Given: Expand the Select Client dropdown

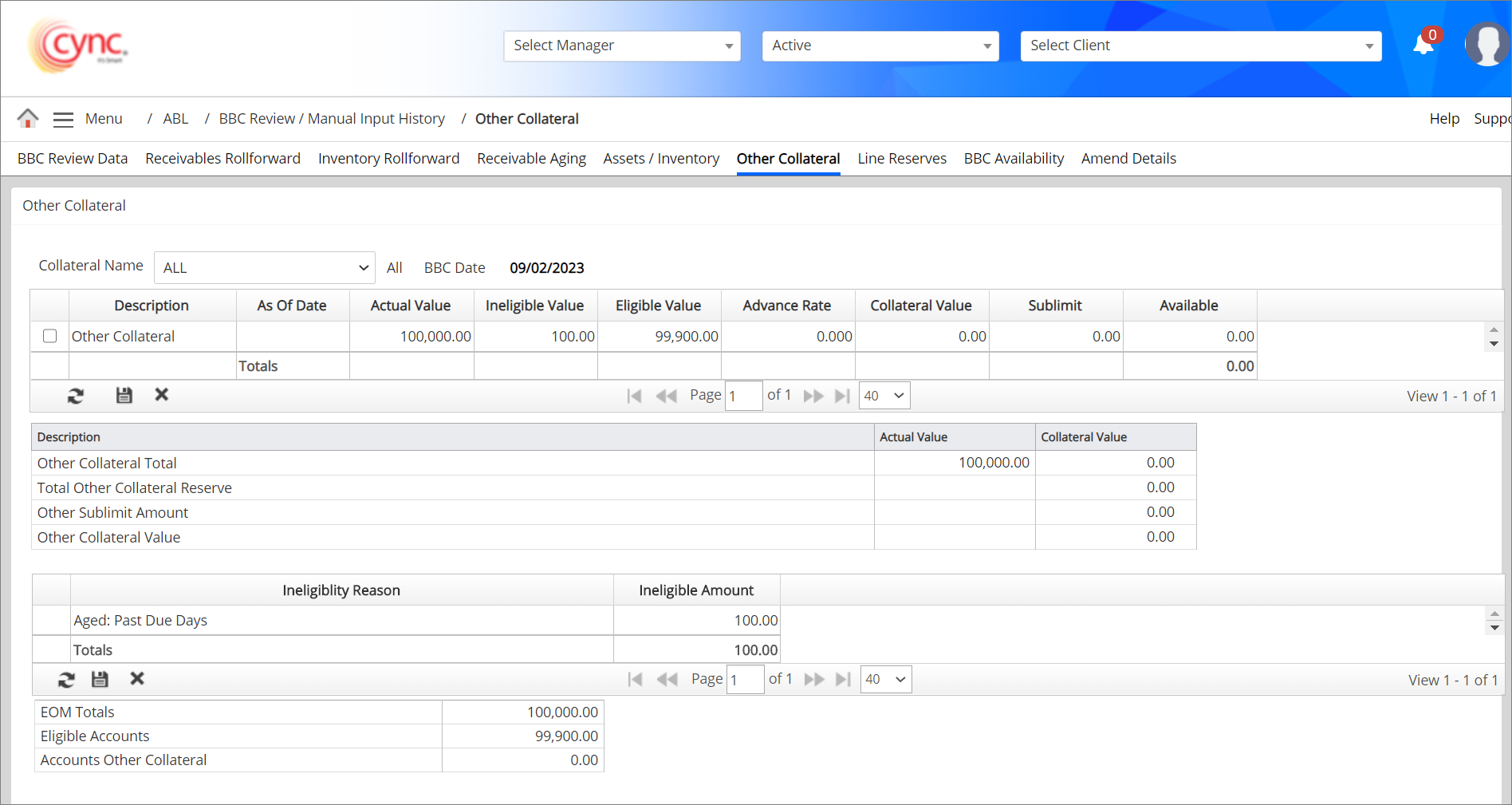Looking at the screenshot, I should pyautogui.click(x=1200, y=45).
